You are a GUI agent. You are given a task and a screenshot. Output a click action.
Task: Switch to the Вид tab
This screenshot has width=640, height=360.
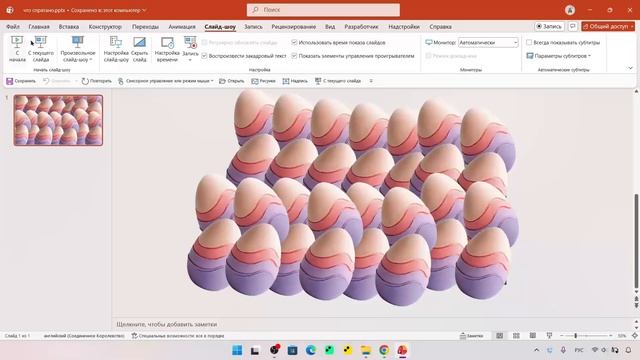click(330, 27)
